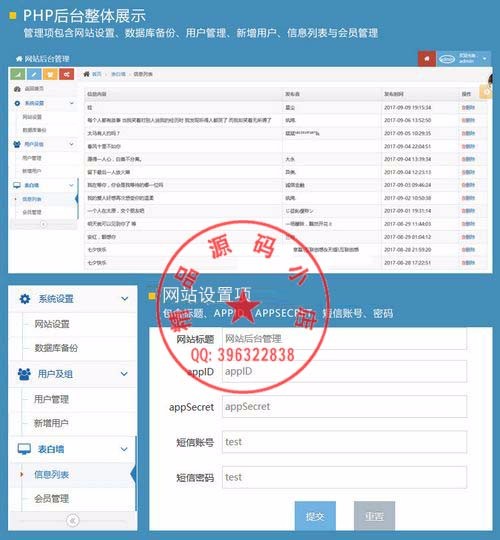Click the green chart shortcut button
Image resolution: width=500 pixels, height=540 pixels.
[x=18, y=74]
